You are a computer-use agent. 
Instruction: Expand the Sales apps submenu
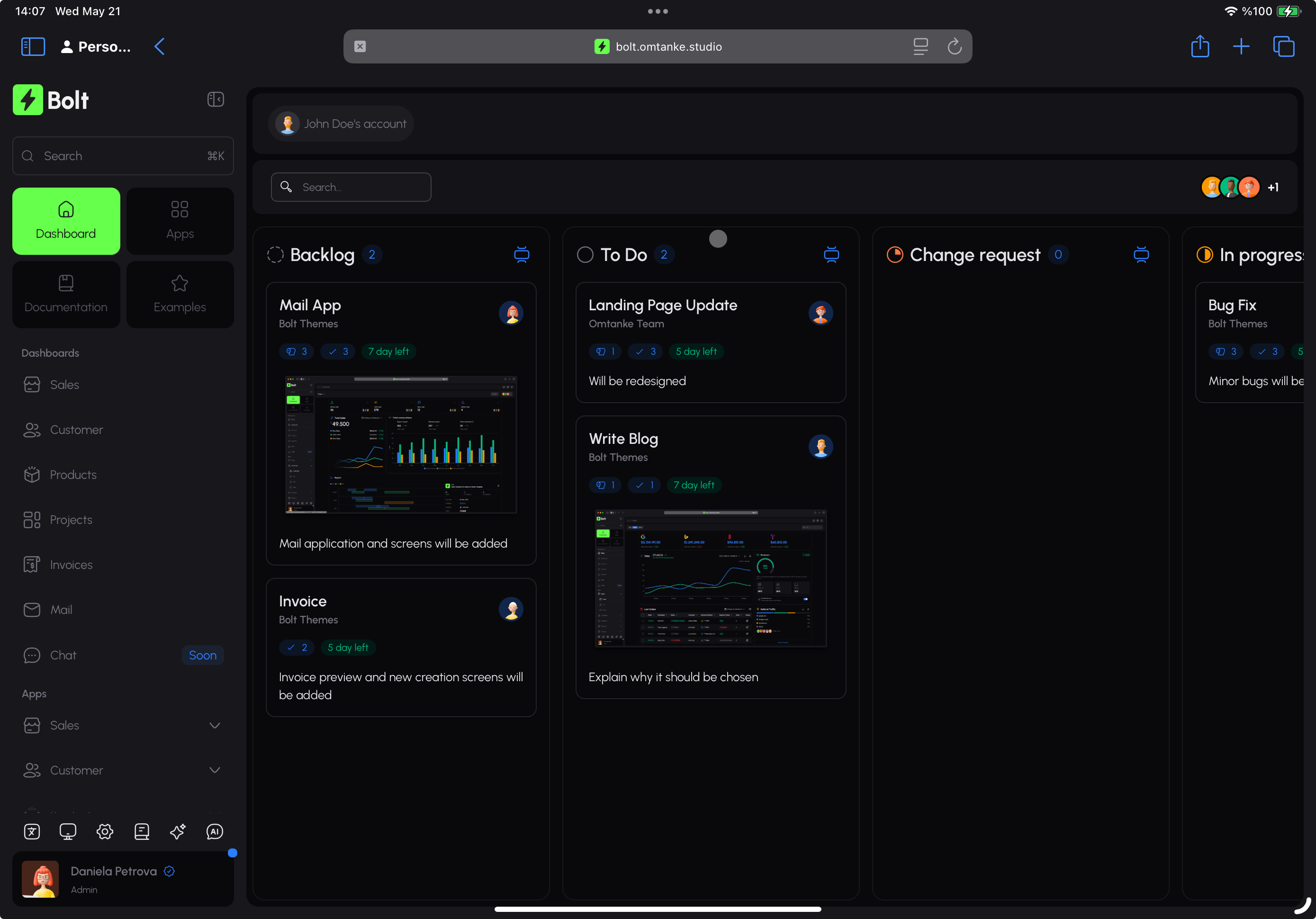(215, 725)
